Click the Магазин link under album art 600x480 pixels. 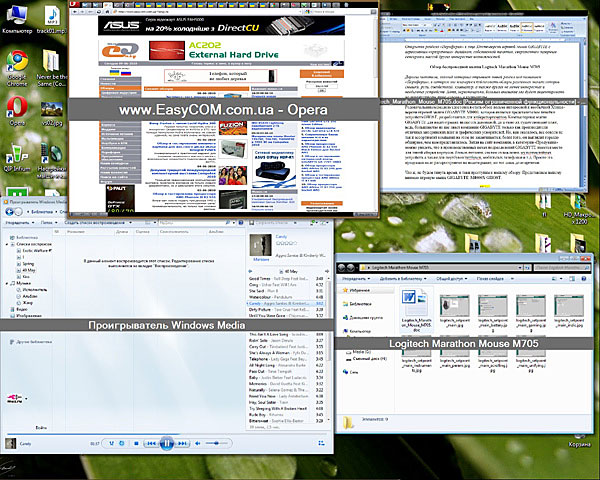(x=261, y=260)
